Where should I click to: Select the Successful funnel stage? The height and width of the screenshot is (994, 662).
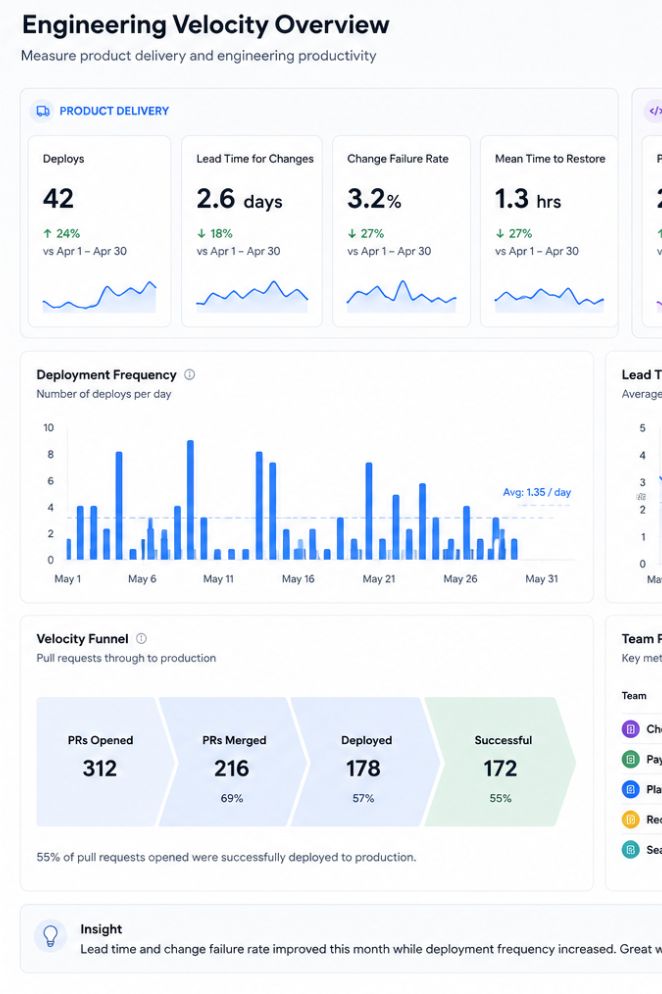(x=501, y=762)
